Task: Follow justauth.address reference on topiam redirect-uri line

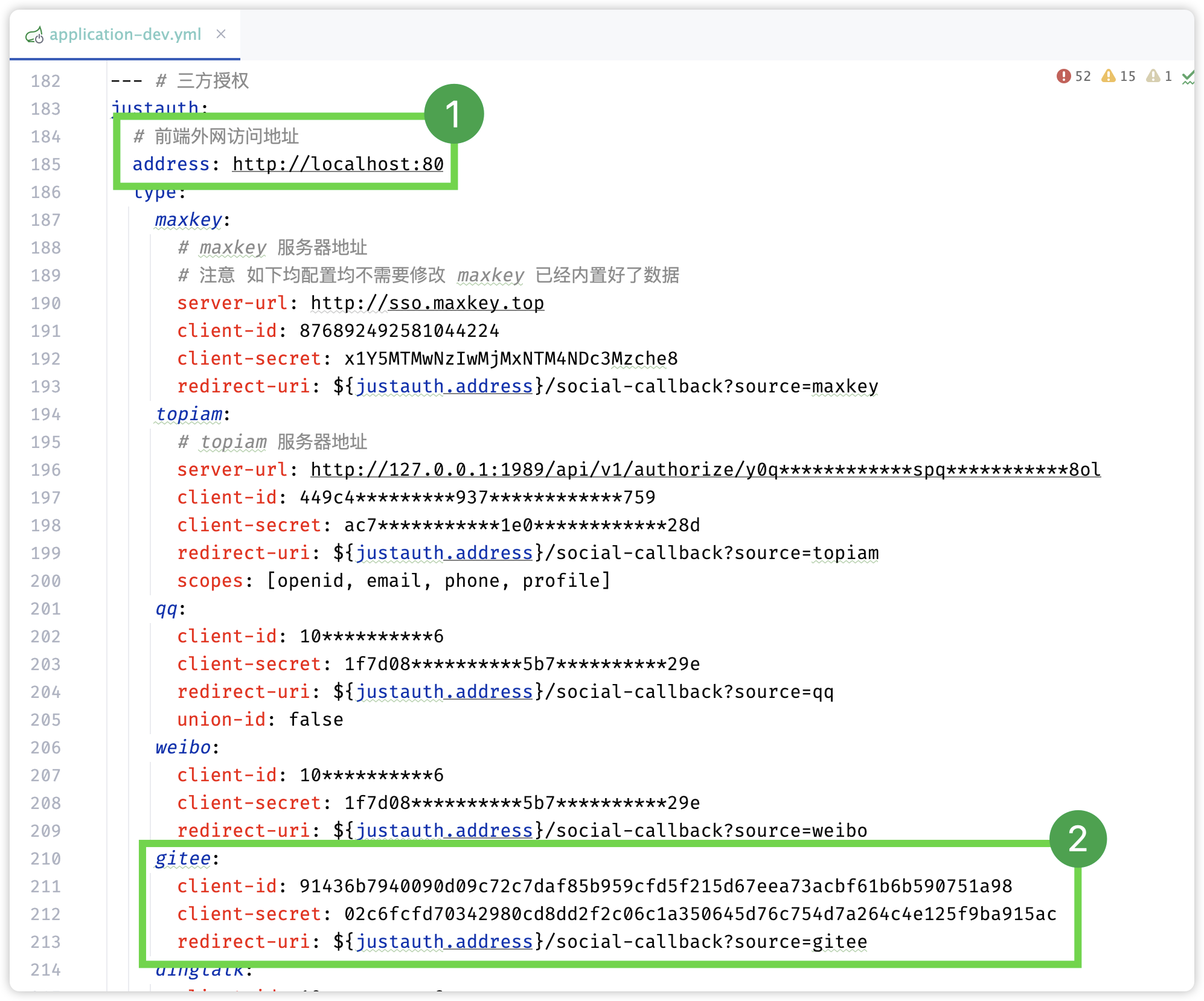Action: click(444, 553)
